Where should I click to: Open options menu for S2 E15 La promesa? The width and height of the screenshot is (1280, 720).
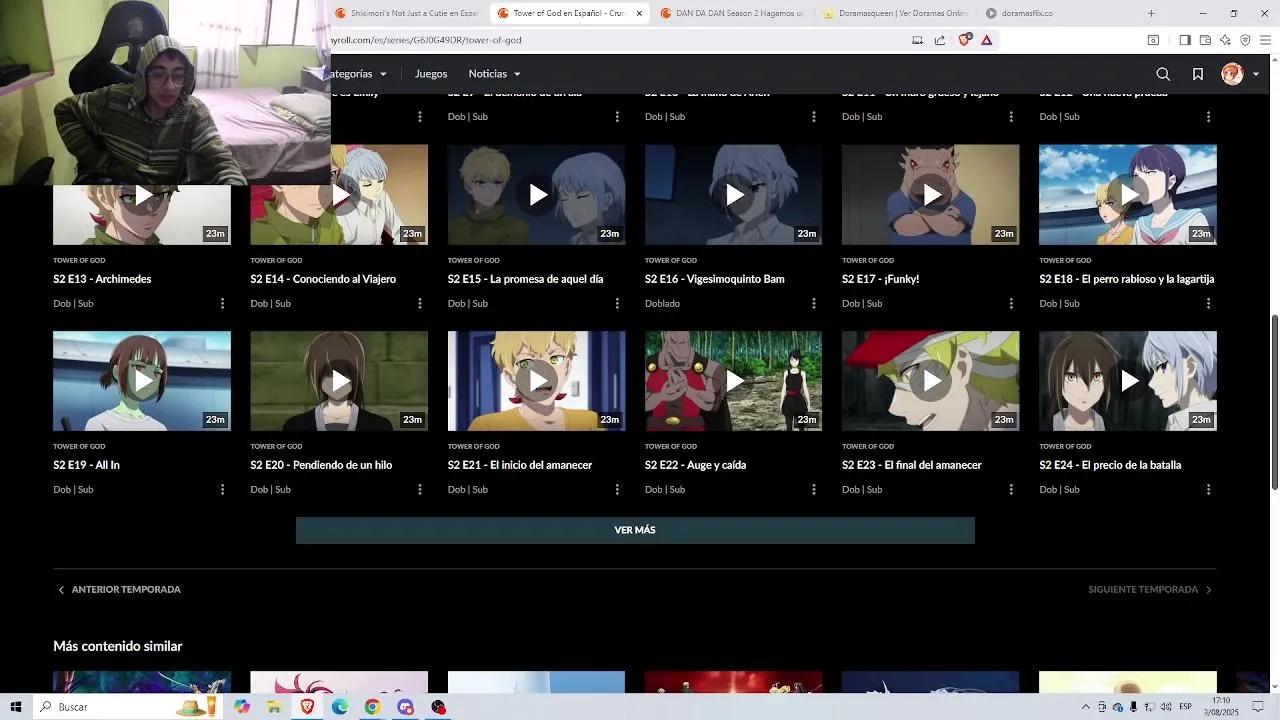[616, 303]
